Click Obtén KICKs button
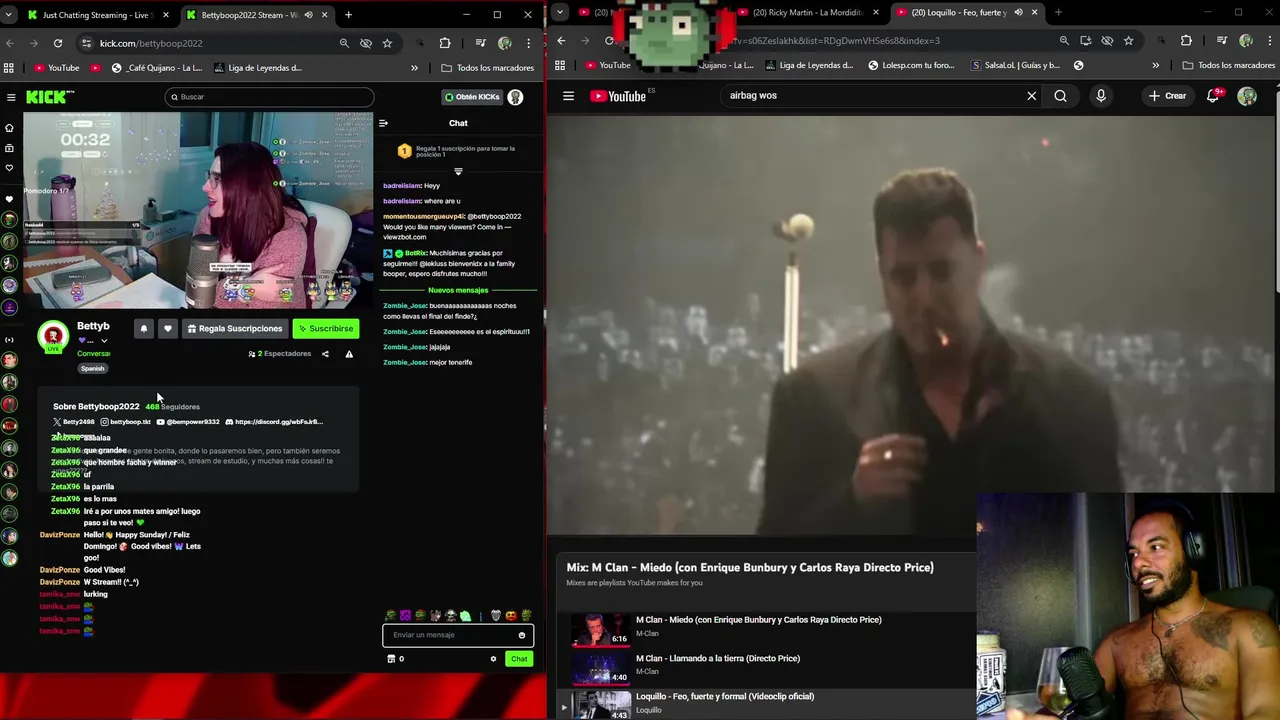The height and width of the screenshot is (720, 1280). click(x=471, y=97)
